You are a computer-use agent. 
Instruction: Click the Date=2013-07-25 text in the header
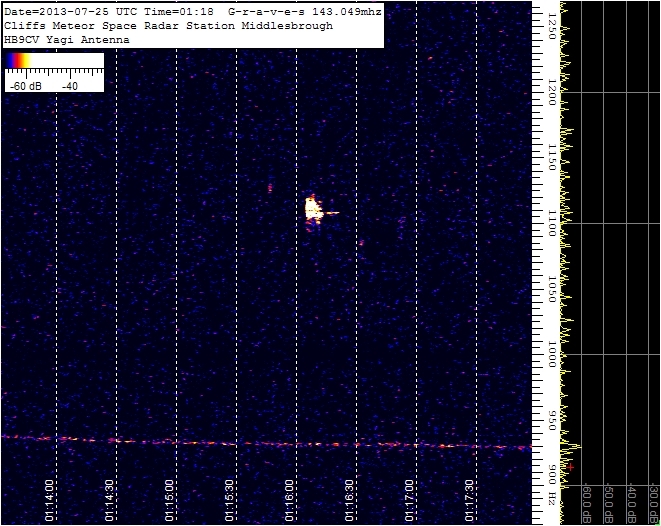pyautogui.click(x=59, y=12)
